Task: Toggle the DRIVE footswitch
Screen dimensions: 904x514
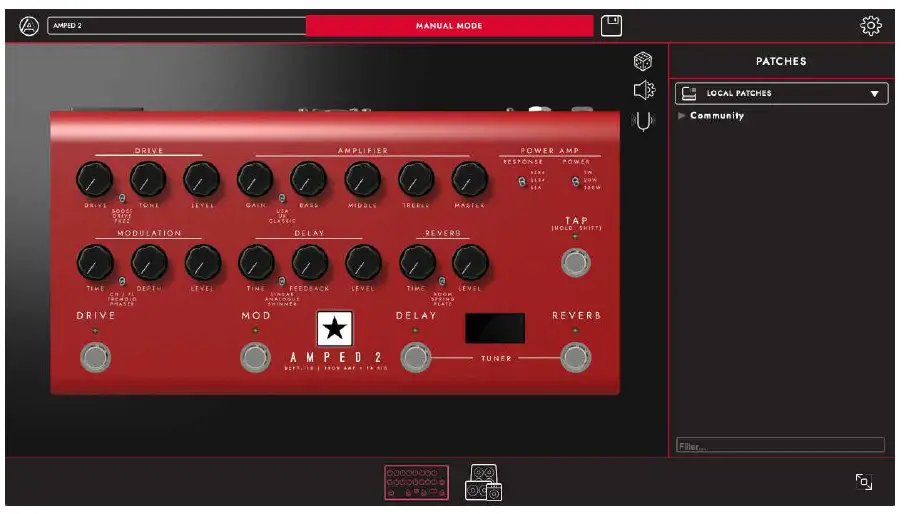Action: (95, 357)
